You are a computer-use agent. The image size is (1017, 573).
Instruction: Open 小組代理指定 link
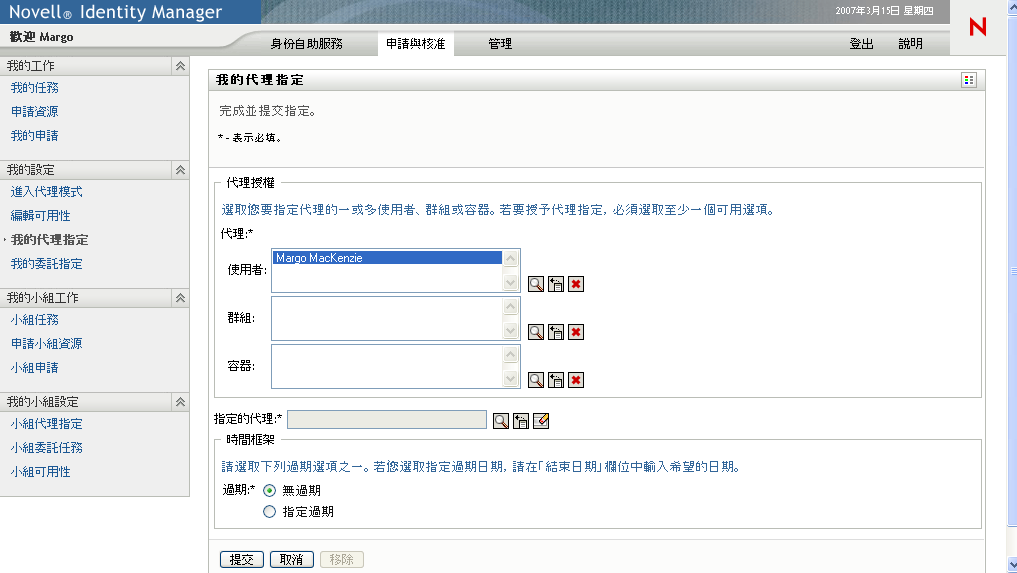[x=47, y=424]
